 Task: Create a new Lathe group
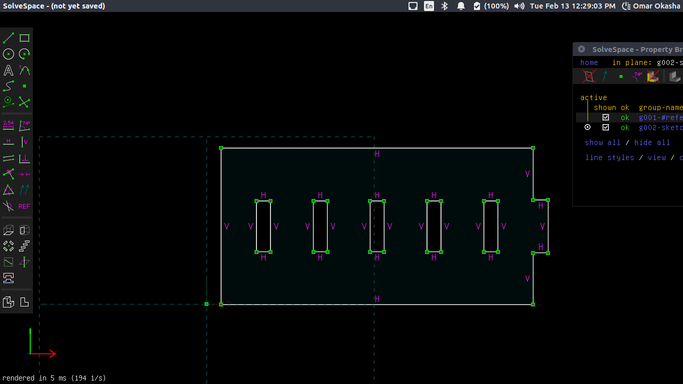tap(24, 230)
